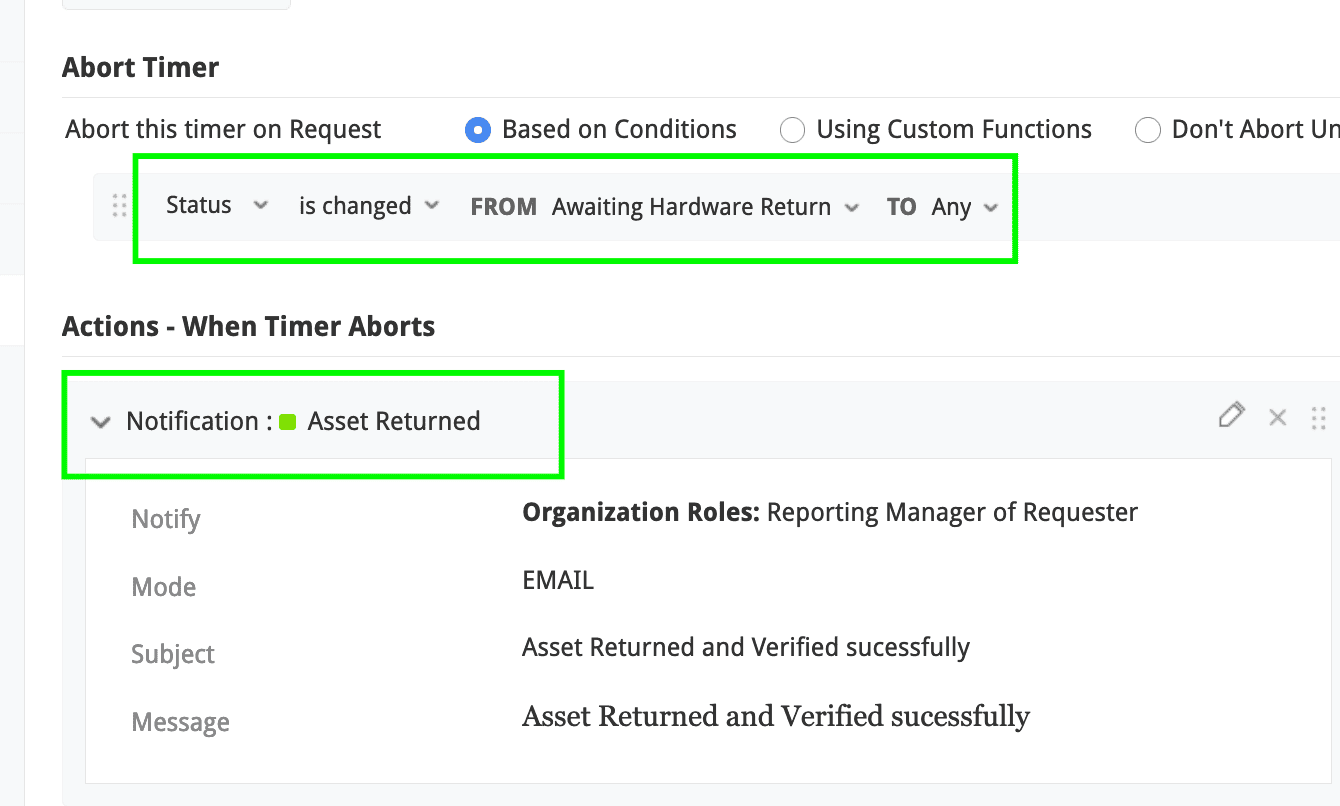Choose the Using Custom Functions option
Viewport: 1340px width, 806px height.
tap(792, 130)
